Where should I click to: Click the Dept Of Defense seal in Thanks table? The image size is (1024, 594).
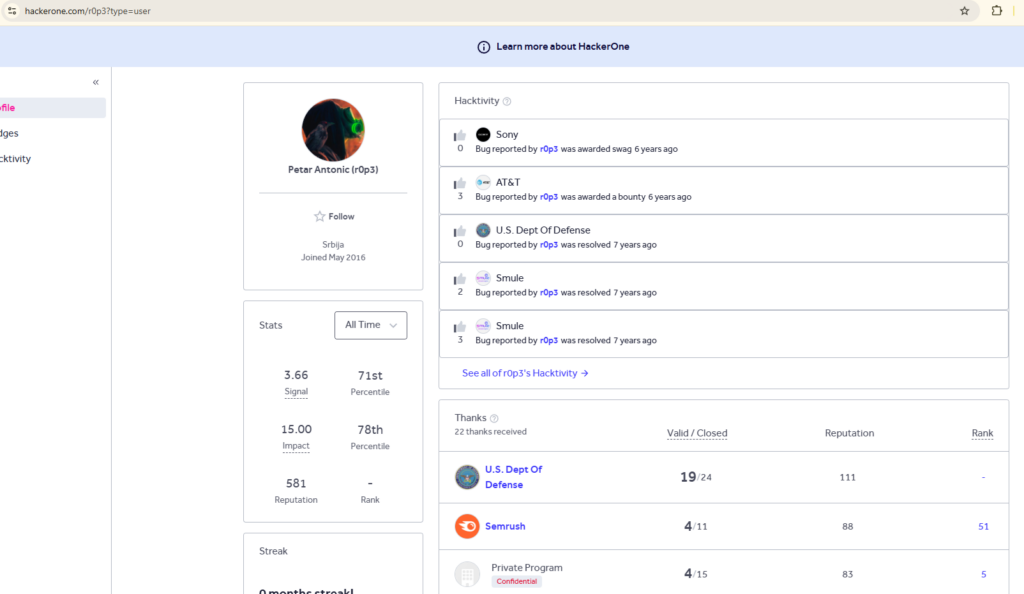[x=467, y=477]
